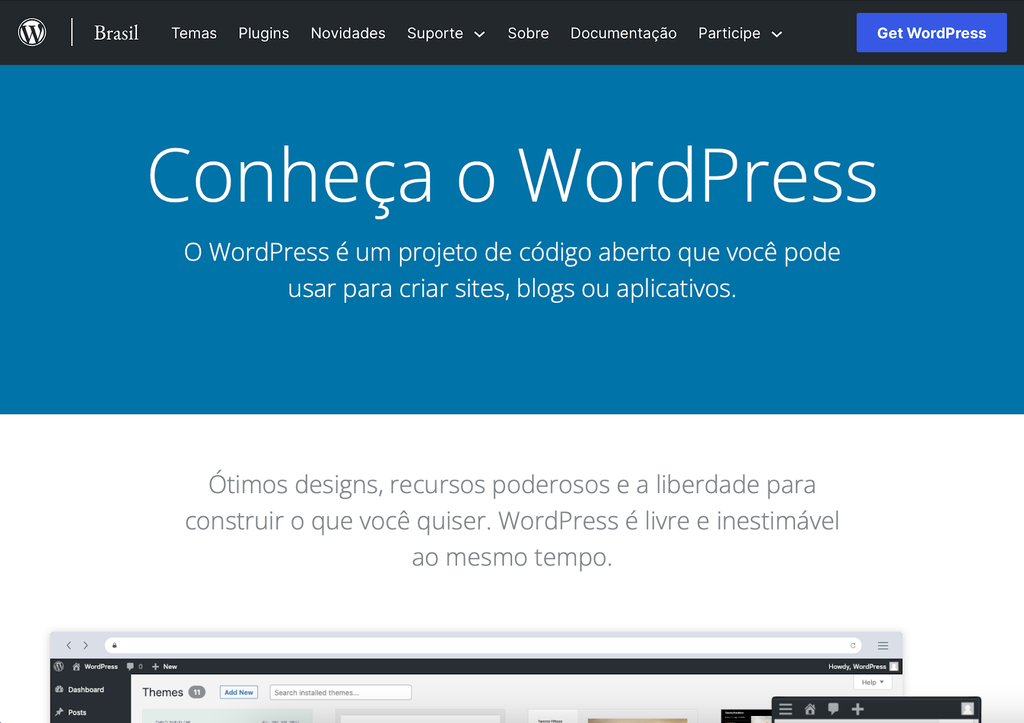
Task: Click the Search installed themes field
Action: [x=340, y=691]
